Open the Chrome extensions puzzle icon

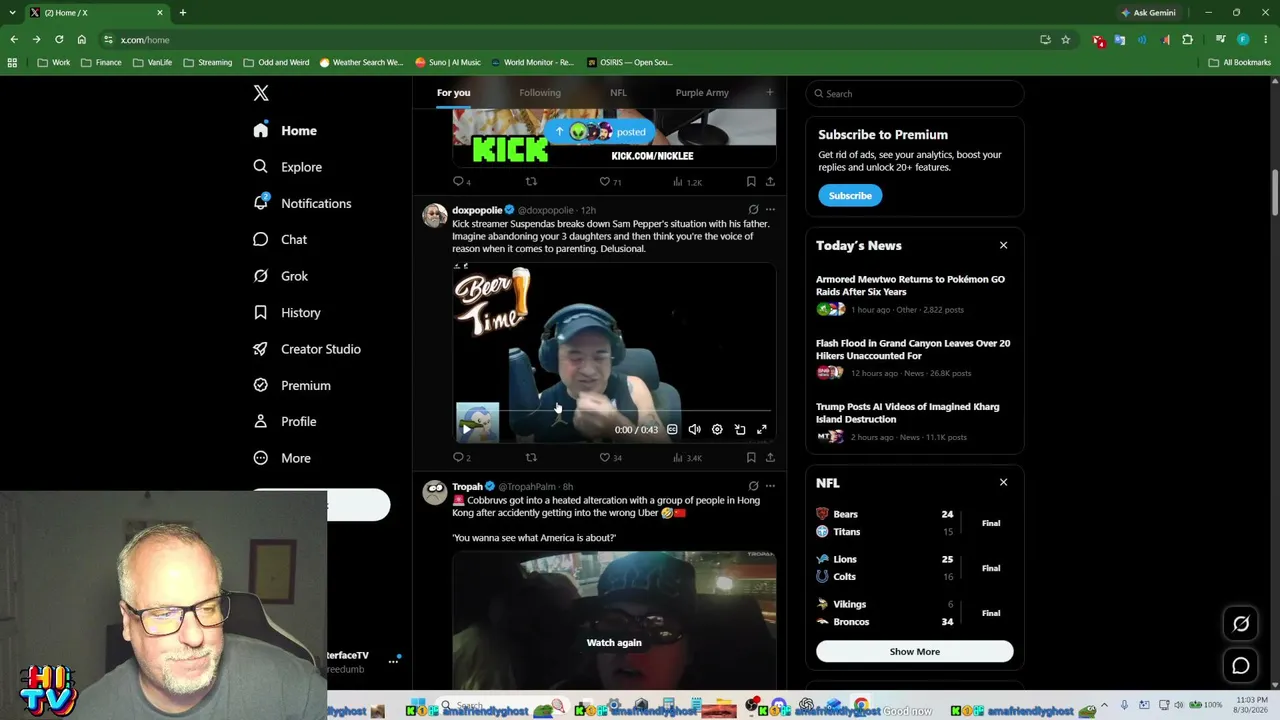point(1188,40)
